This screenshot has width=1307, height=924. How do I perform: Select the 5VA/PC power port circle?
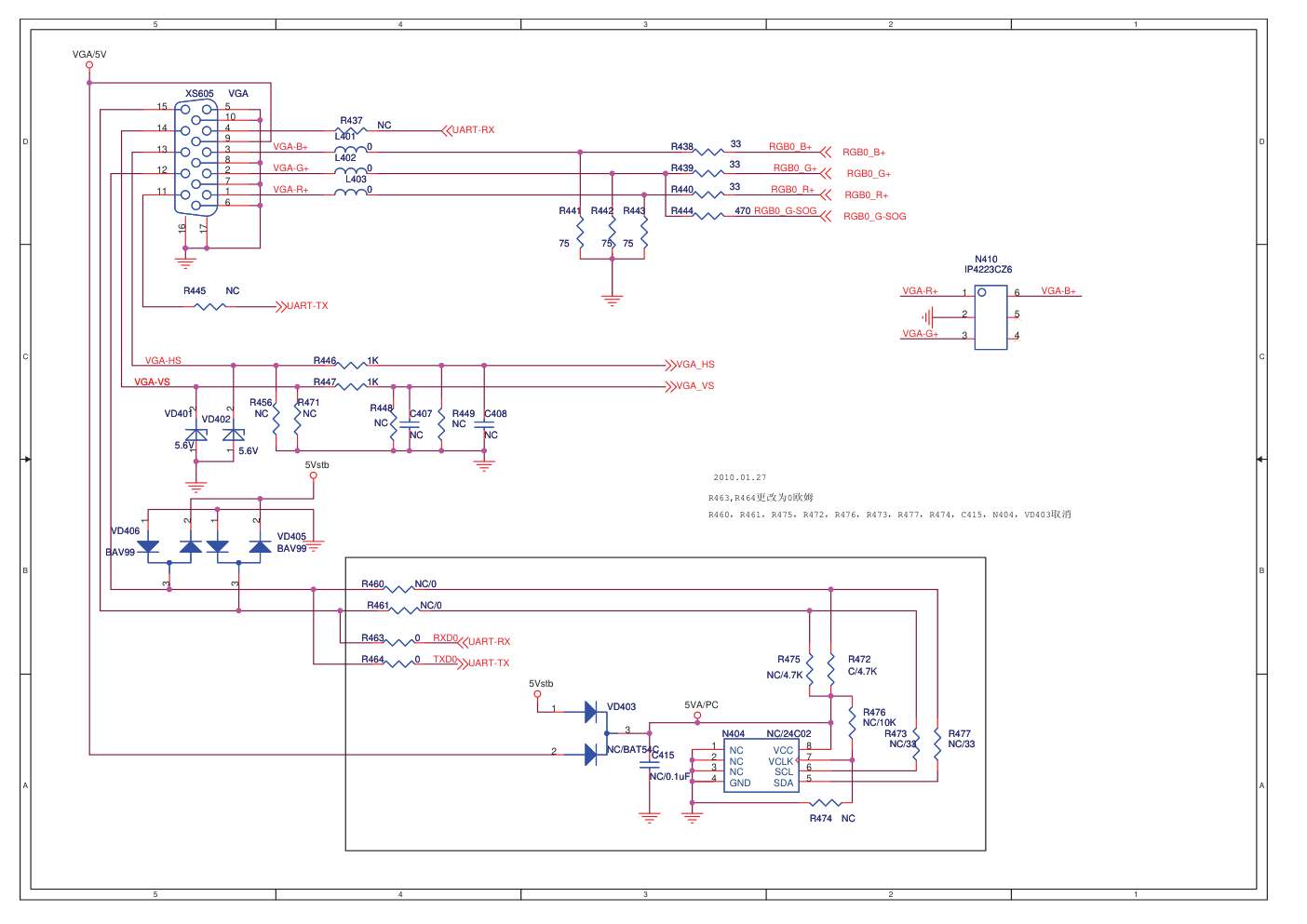click(697, 716)
